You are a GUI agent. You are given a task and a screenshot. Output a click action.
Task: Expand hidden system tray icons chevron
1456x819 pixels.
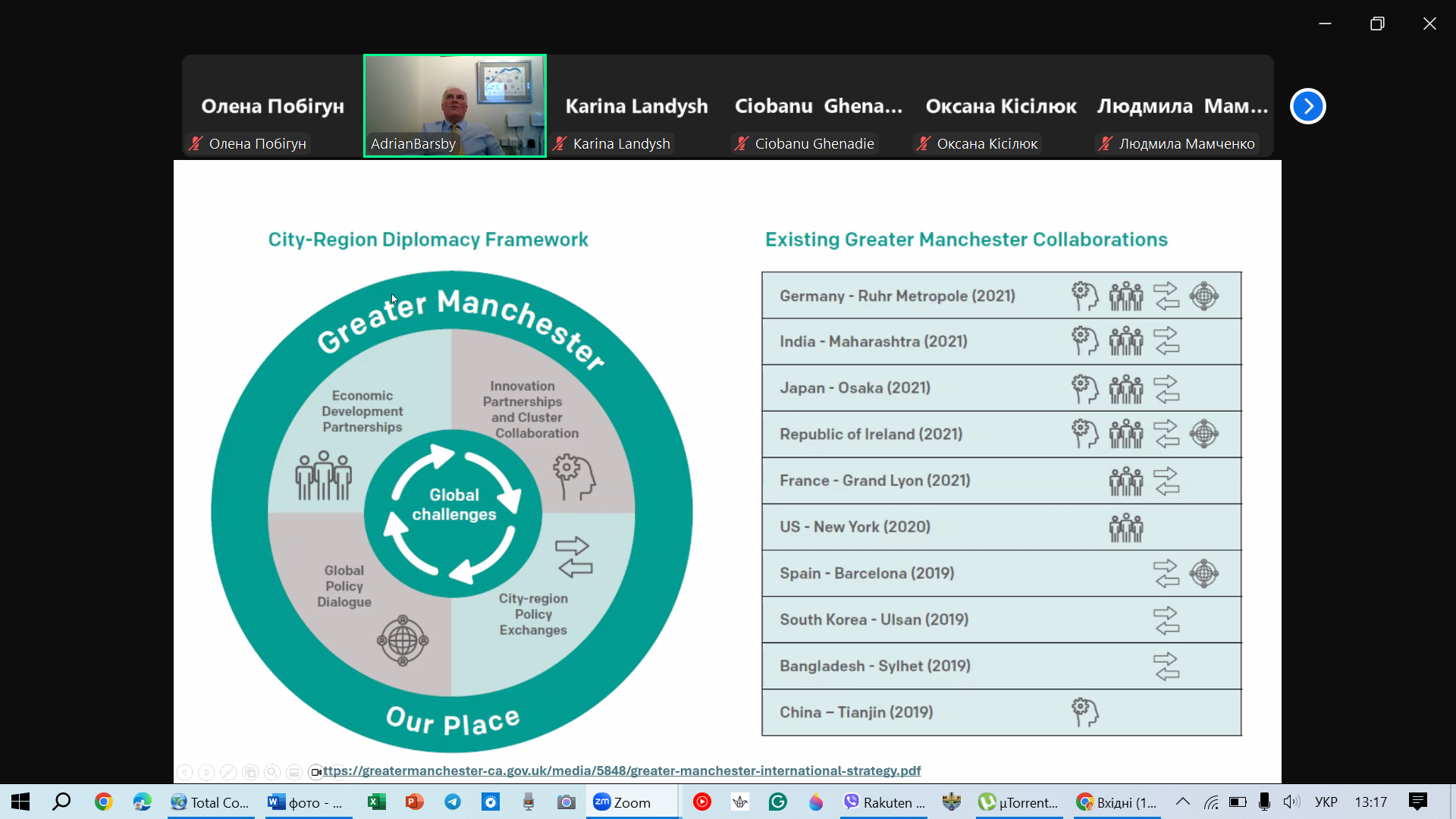point(1182,802)
